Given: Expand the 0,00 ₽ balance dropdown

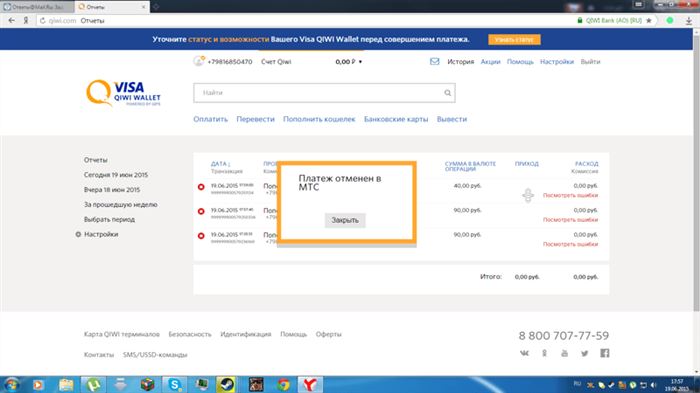Looking at the screenshot, I should pyautogui.click(x=349, y=62).
